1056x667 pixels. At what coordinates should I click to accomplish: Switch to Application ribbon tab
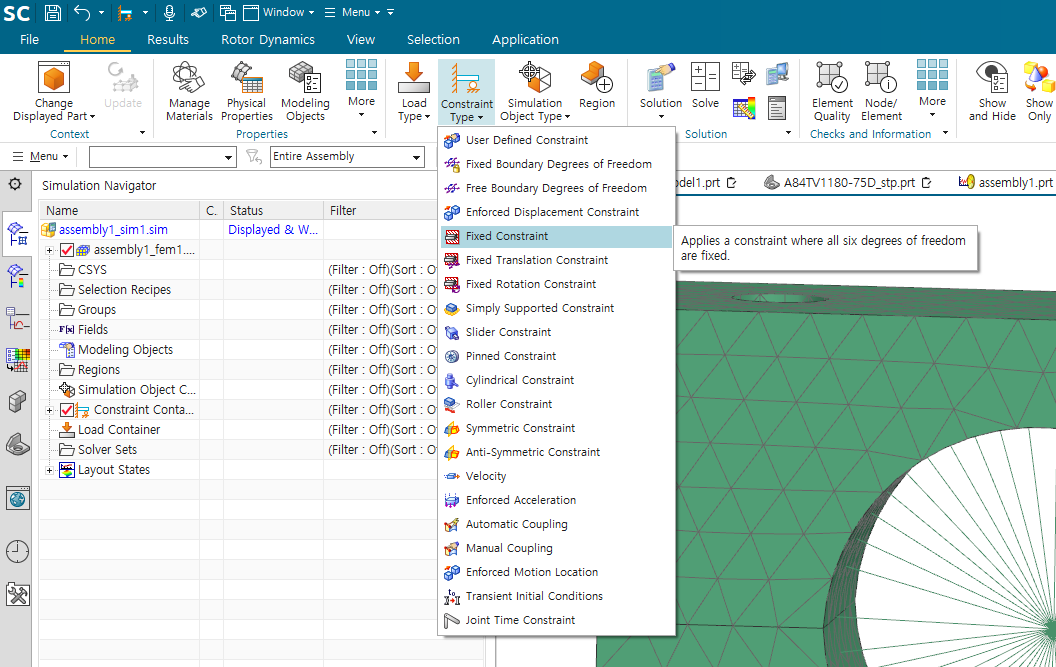[525, 40]
